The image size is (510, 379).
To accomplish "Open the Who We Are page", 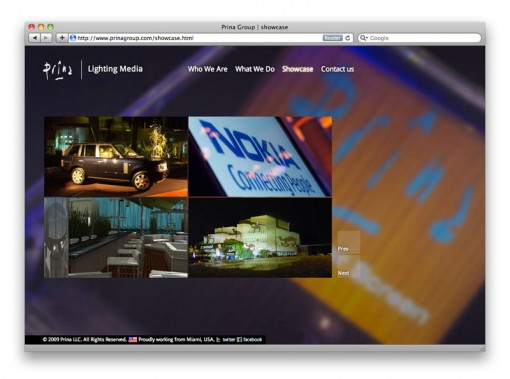I will [x=207, y=69].
